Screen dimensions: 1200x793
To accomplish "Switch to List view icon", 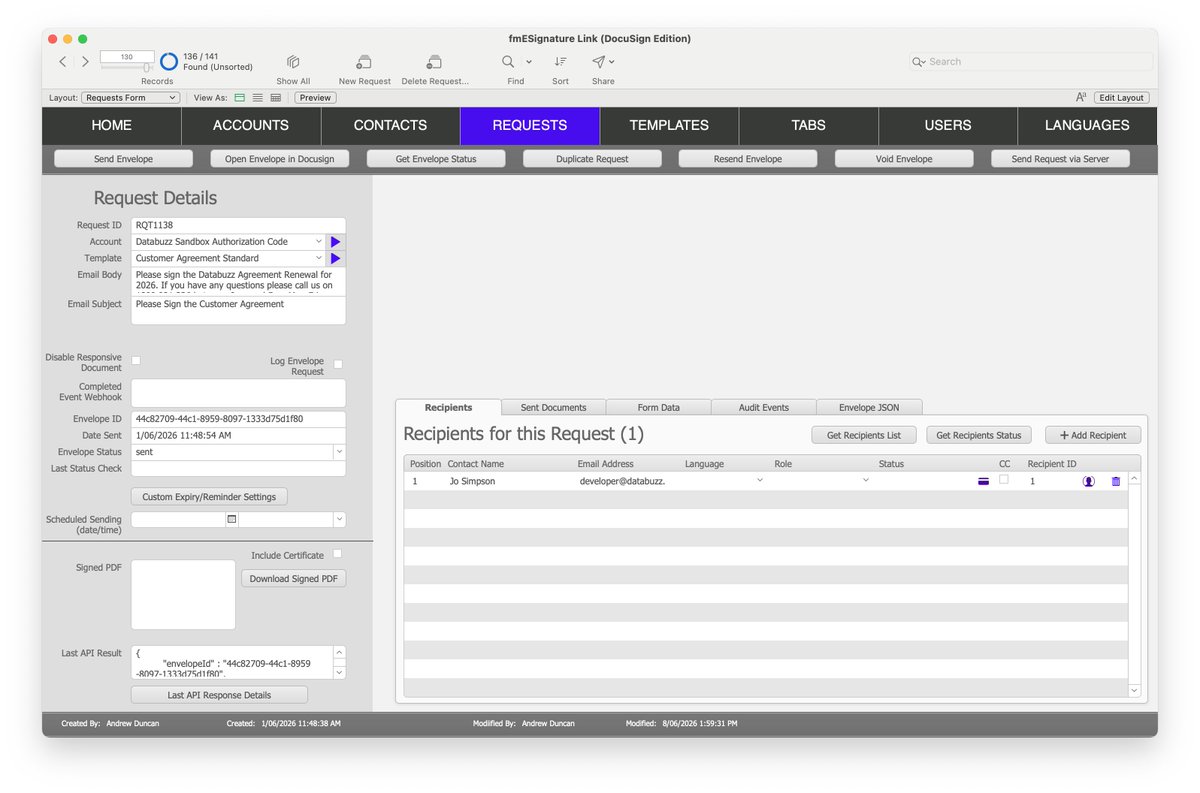I will [257, 98].
